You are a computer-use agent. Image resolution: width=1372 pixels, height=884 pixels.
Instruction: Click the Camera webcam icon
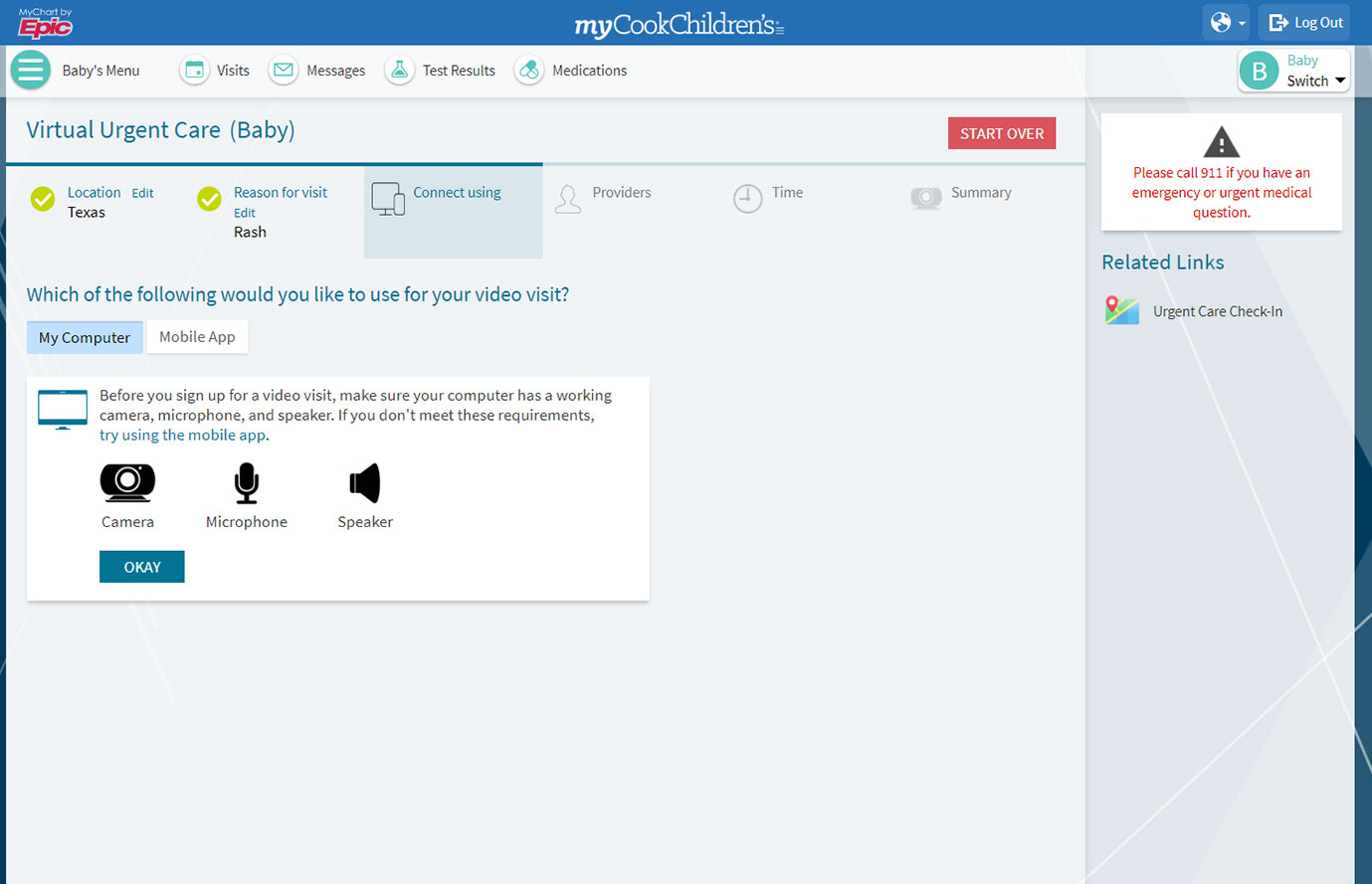tap(127, 482)
